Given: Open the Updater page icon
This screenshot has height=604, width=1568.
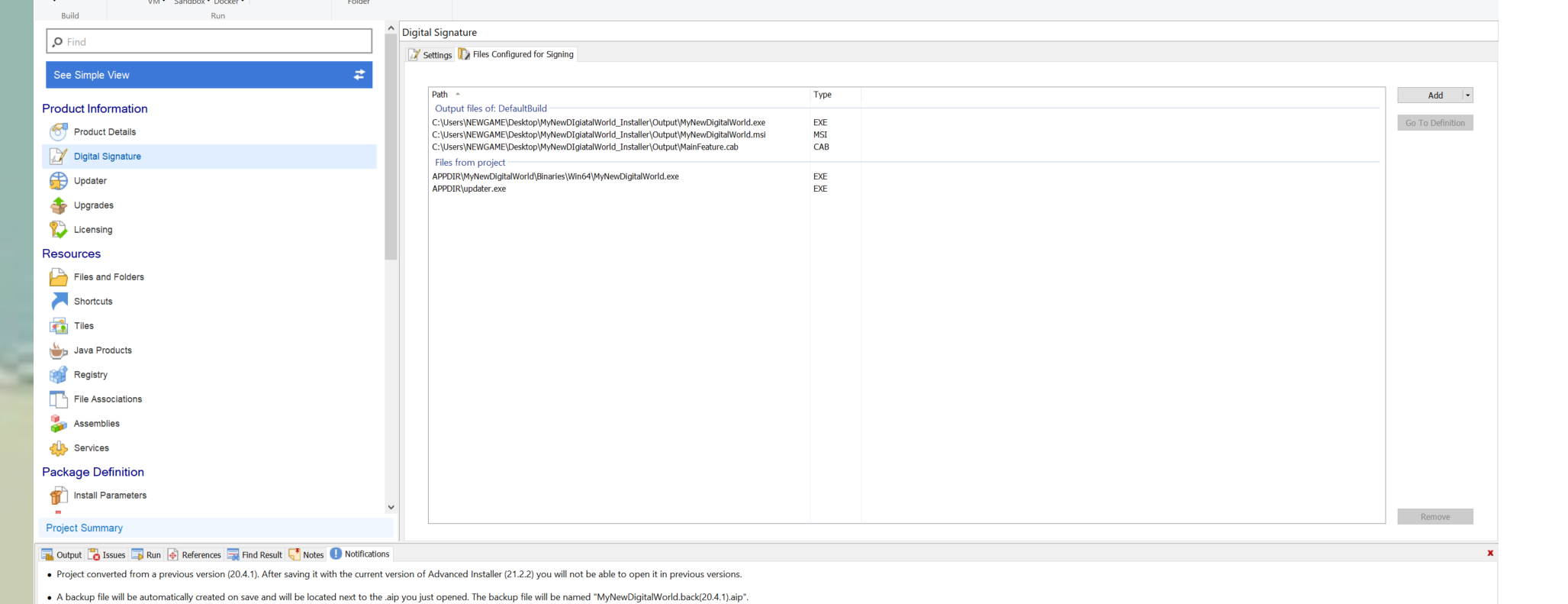Looking at the screenshot, I should coord(58,181).
